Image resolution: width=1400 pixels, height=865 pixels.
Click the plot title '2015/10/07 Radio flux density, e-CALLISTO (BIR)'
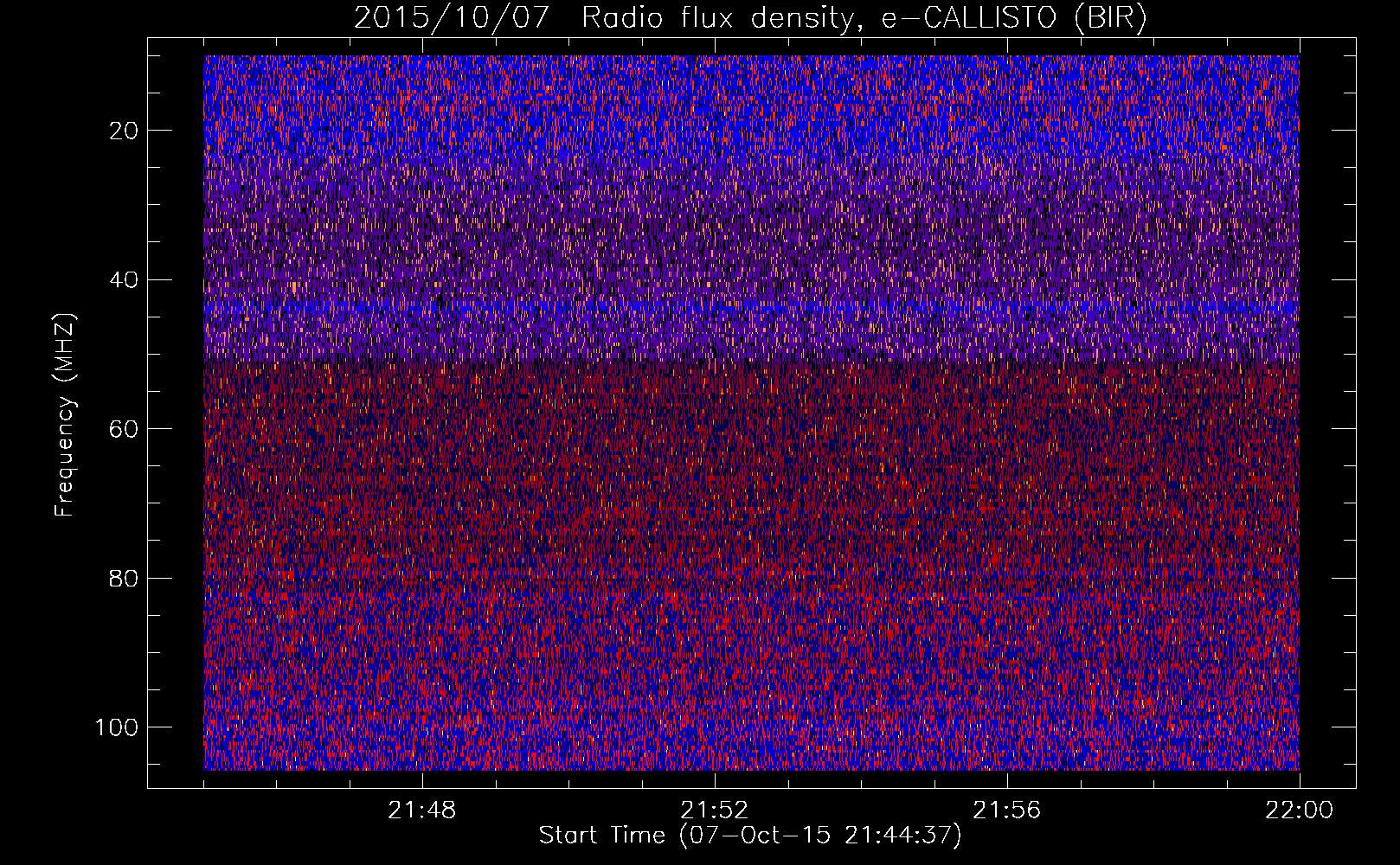coord(750,18)
